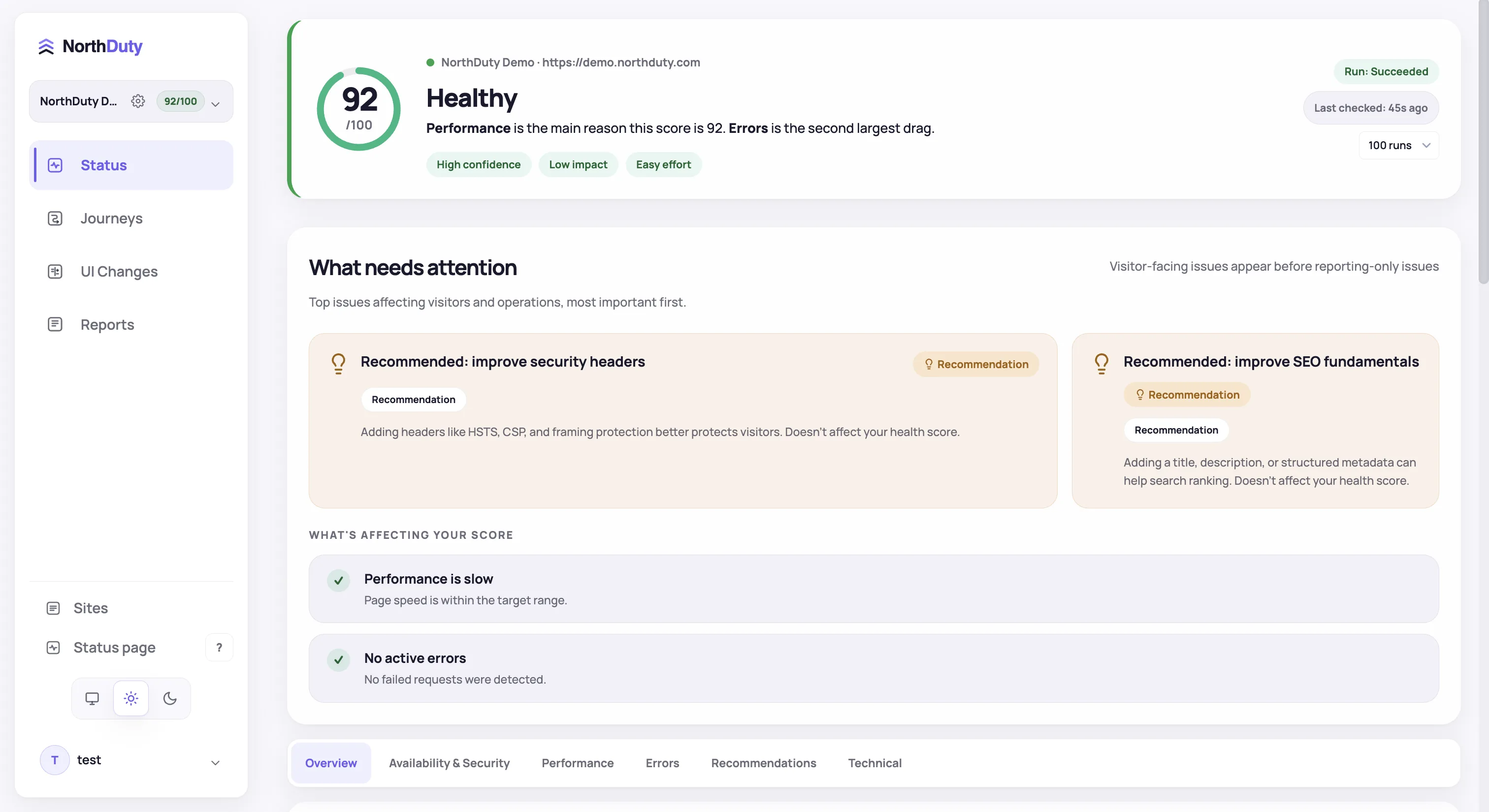This screenshot has height=812, width=1489.
Task: Open the Sites nav item
Action: [131, 608]
